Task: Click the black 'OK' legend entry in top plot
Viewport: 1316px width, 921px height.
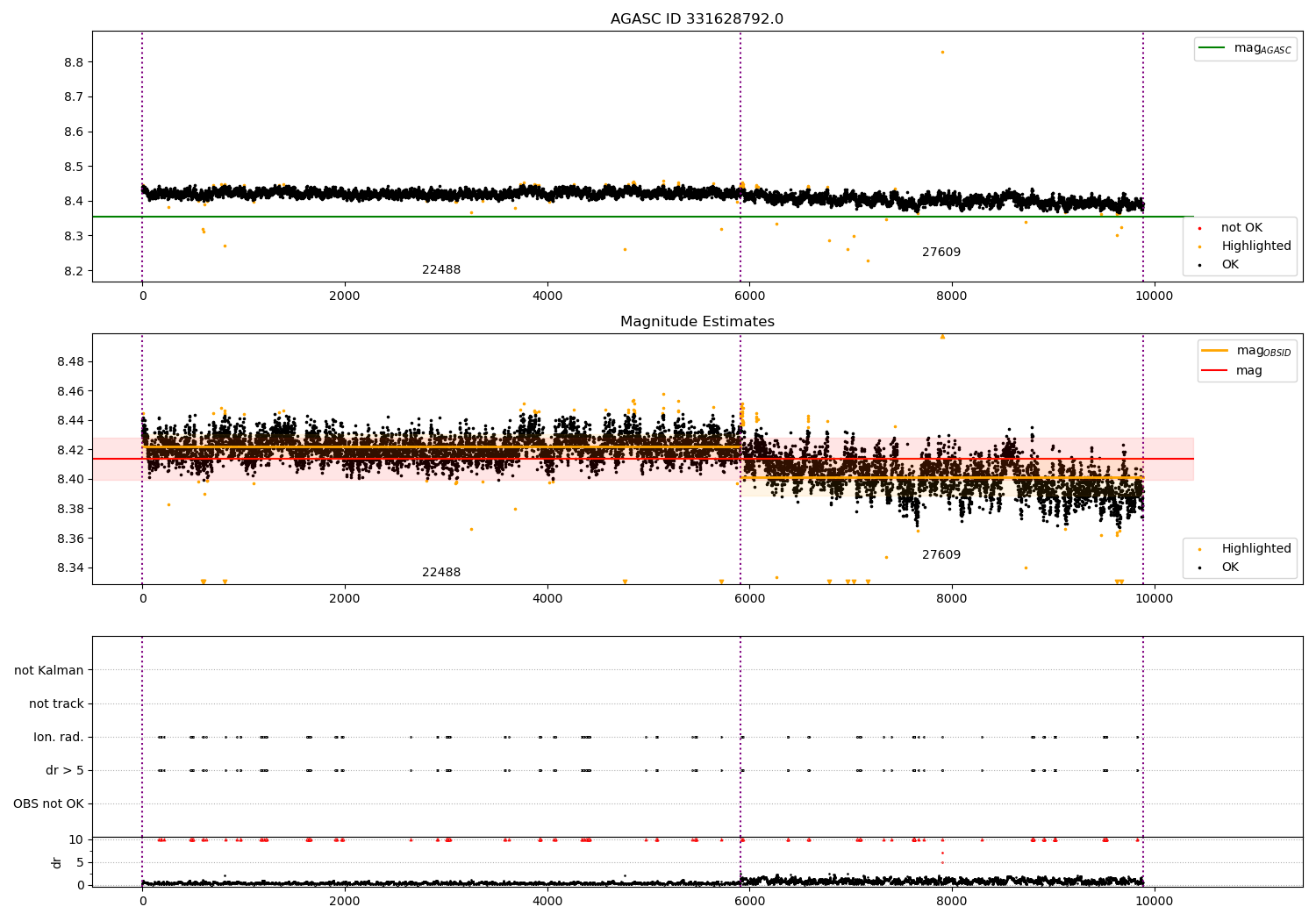Action: (1230, 265)
